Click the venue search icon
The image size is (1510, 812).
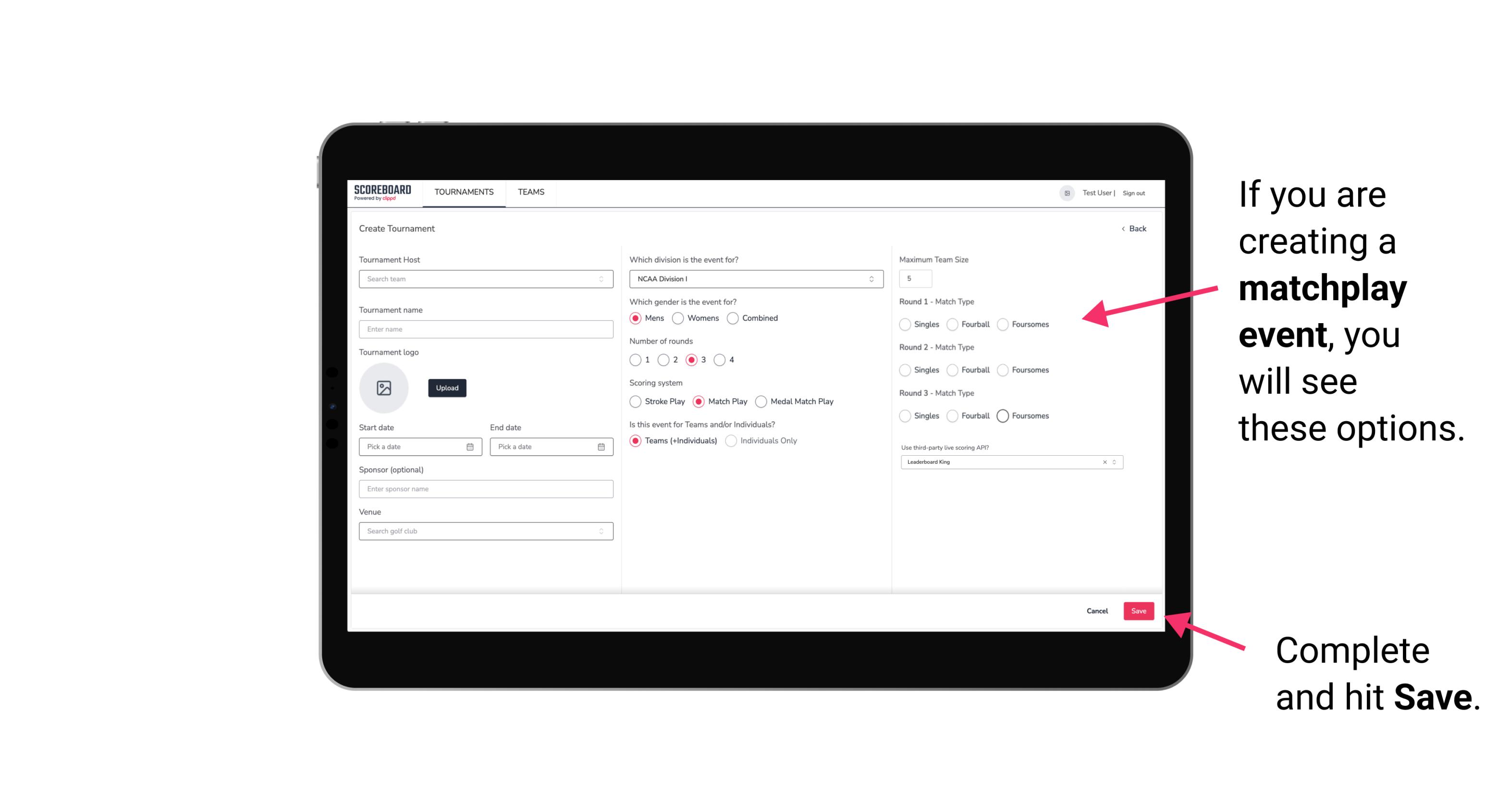pyautogui.click(x=600, y=531)
